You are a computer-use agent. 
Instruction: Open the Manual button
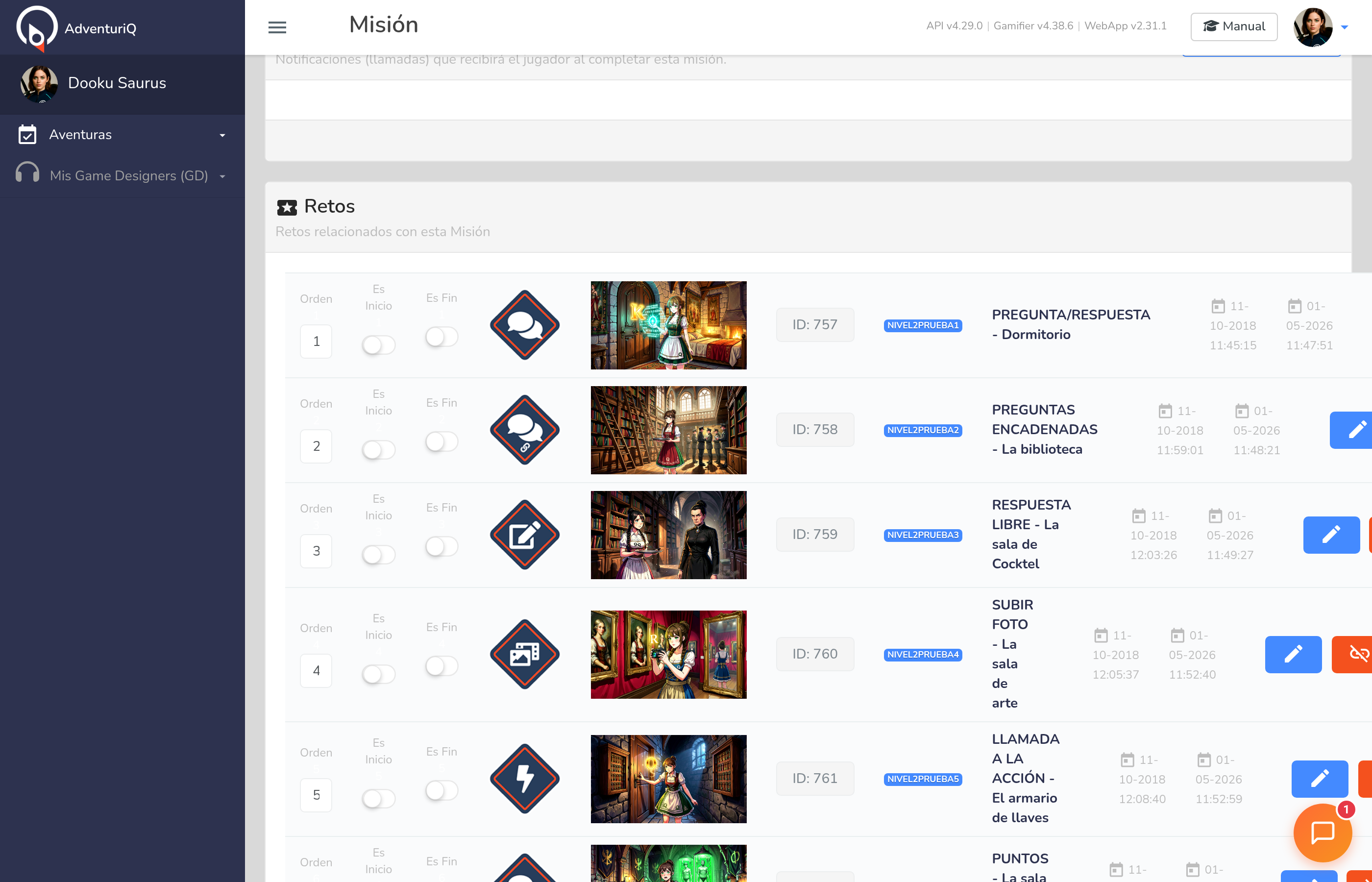coord(1233,26)
